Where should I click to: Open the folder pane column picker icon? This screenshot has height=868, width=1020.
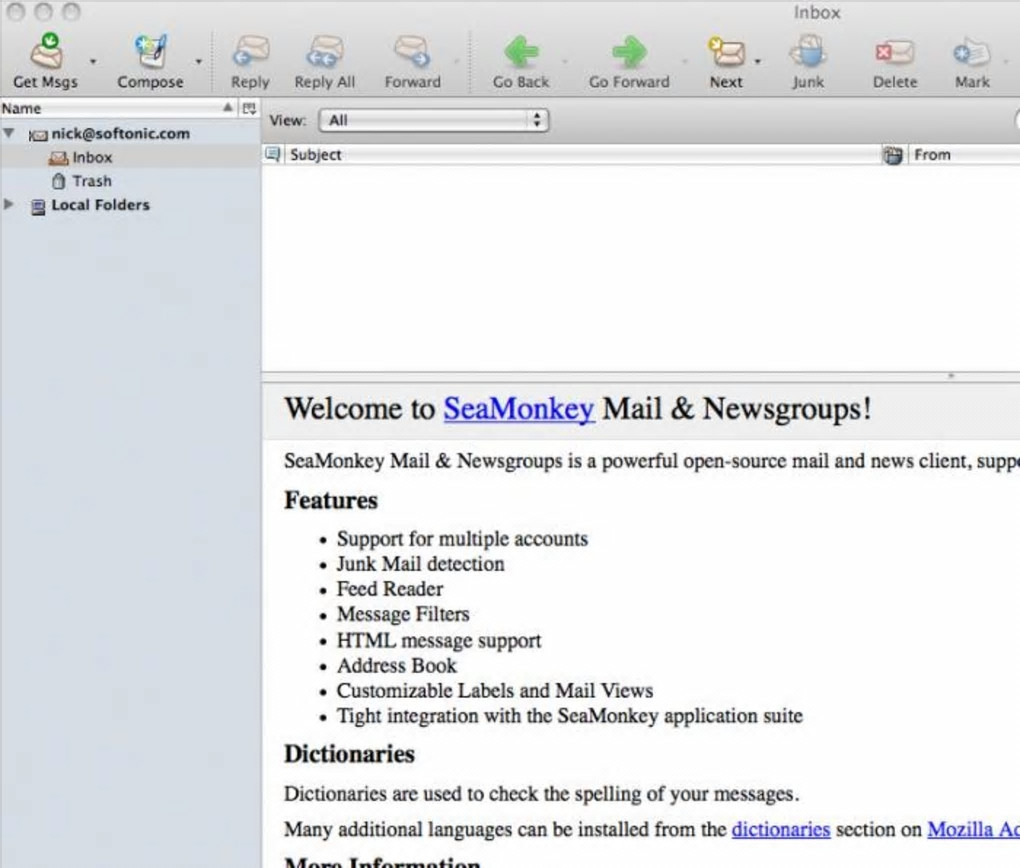pos(249,108)
